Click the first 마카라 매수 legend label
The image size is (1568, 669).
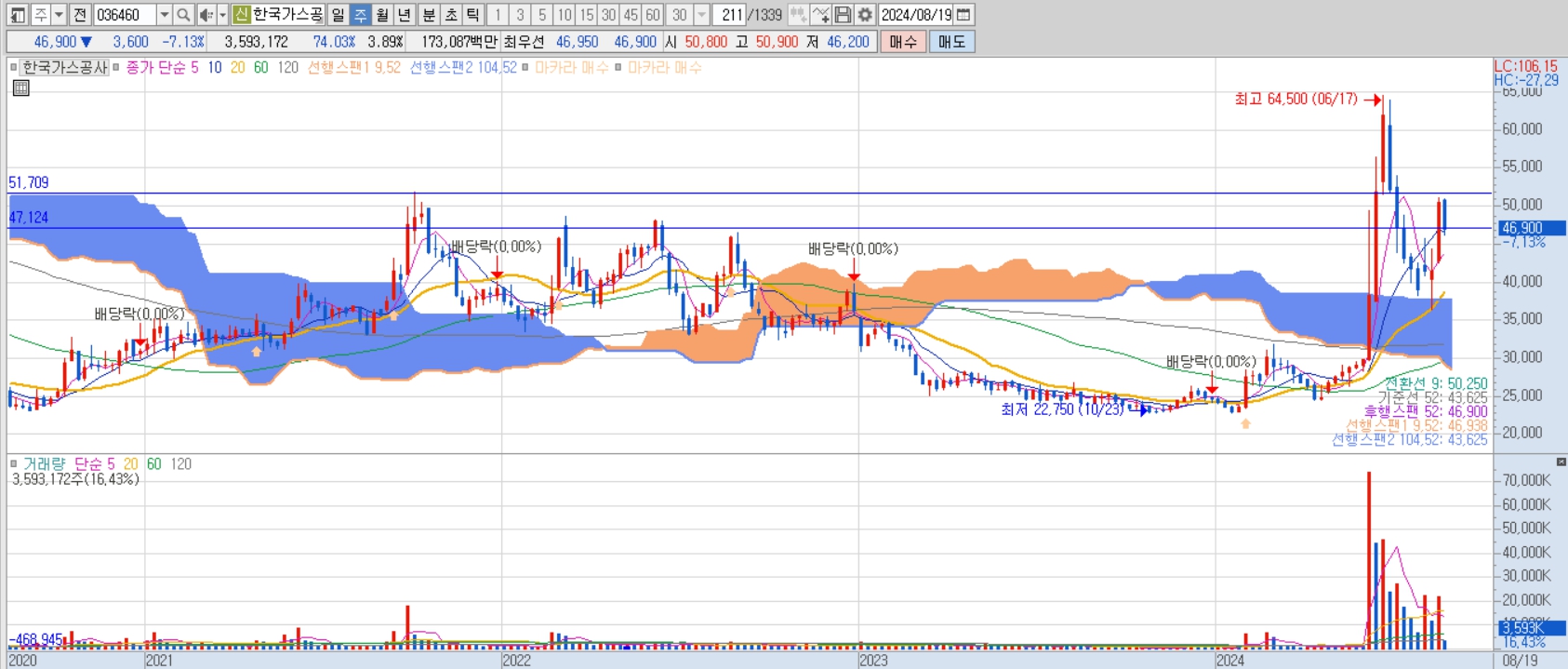click(x=571, y=68)
